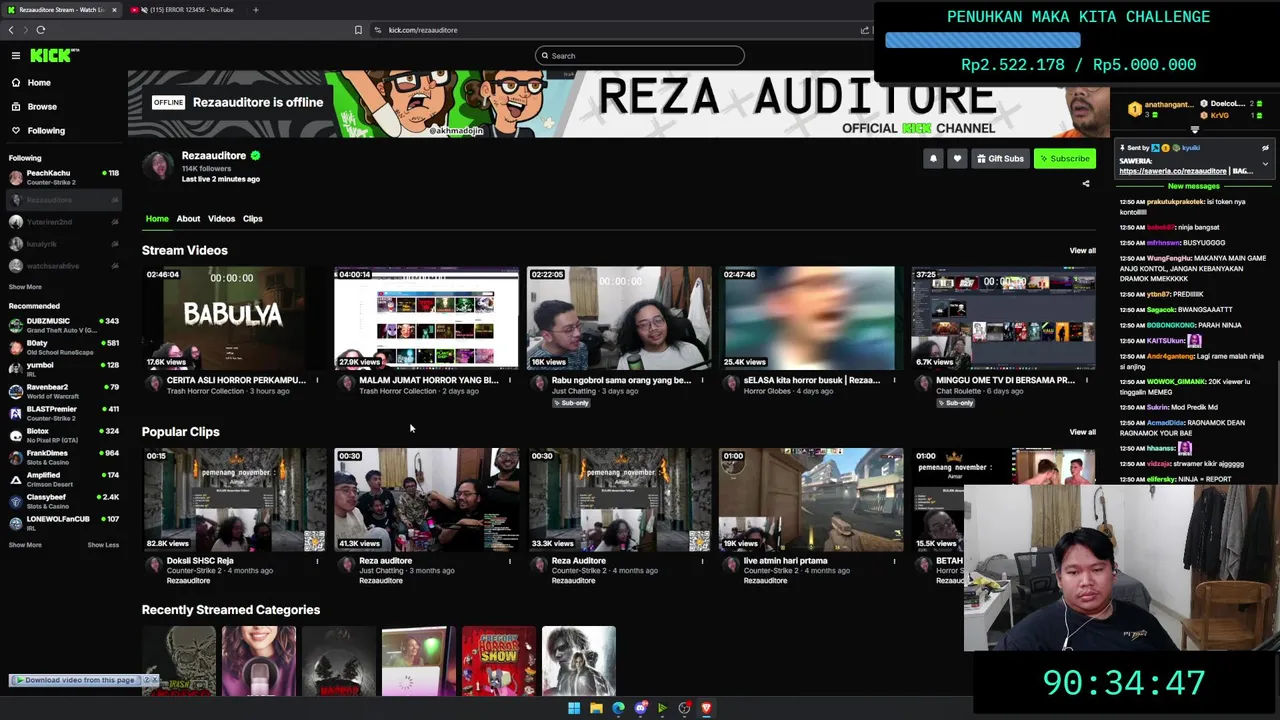Toggle the follow heart button for Rezaauditore
The height and width of the screenshot is (720, 1280).
[957, 158]
